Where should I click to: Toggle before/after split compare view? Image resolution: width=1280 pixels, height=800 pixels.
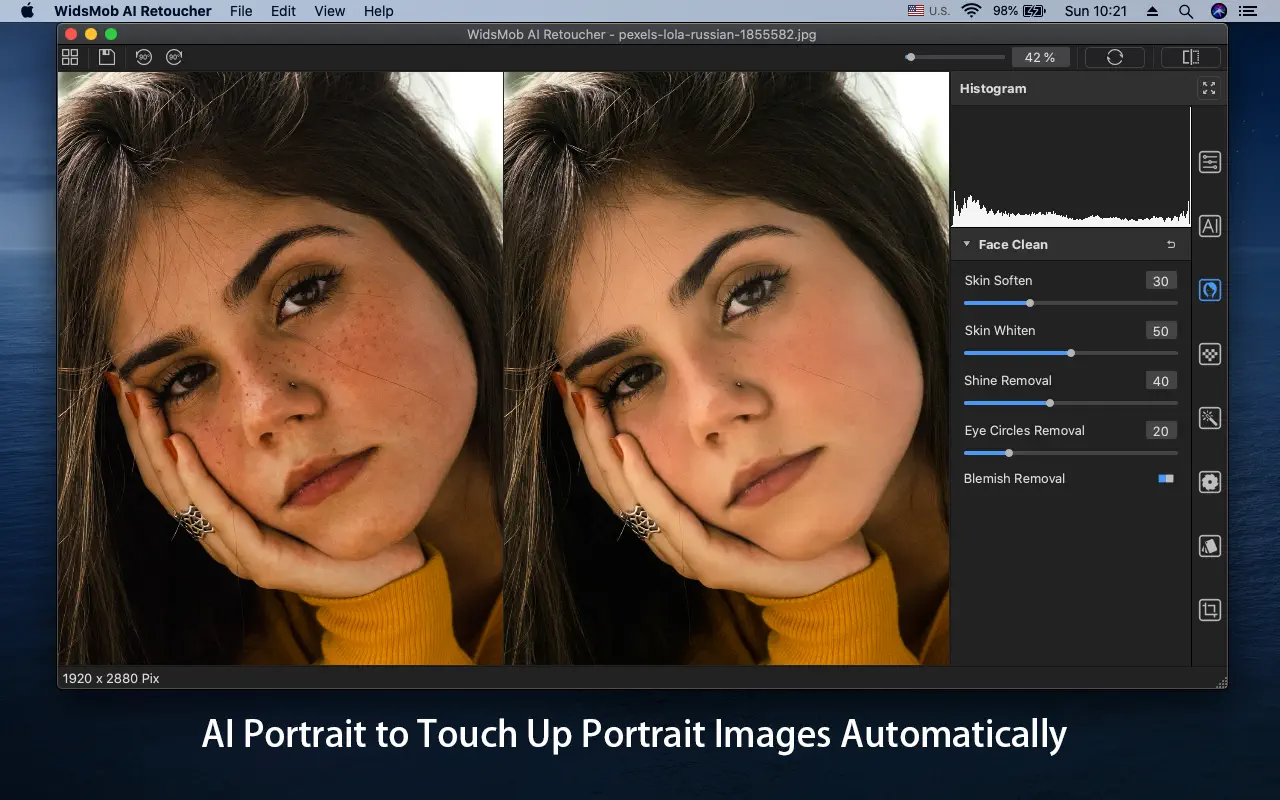(1190, 57)
